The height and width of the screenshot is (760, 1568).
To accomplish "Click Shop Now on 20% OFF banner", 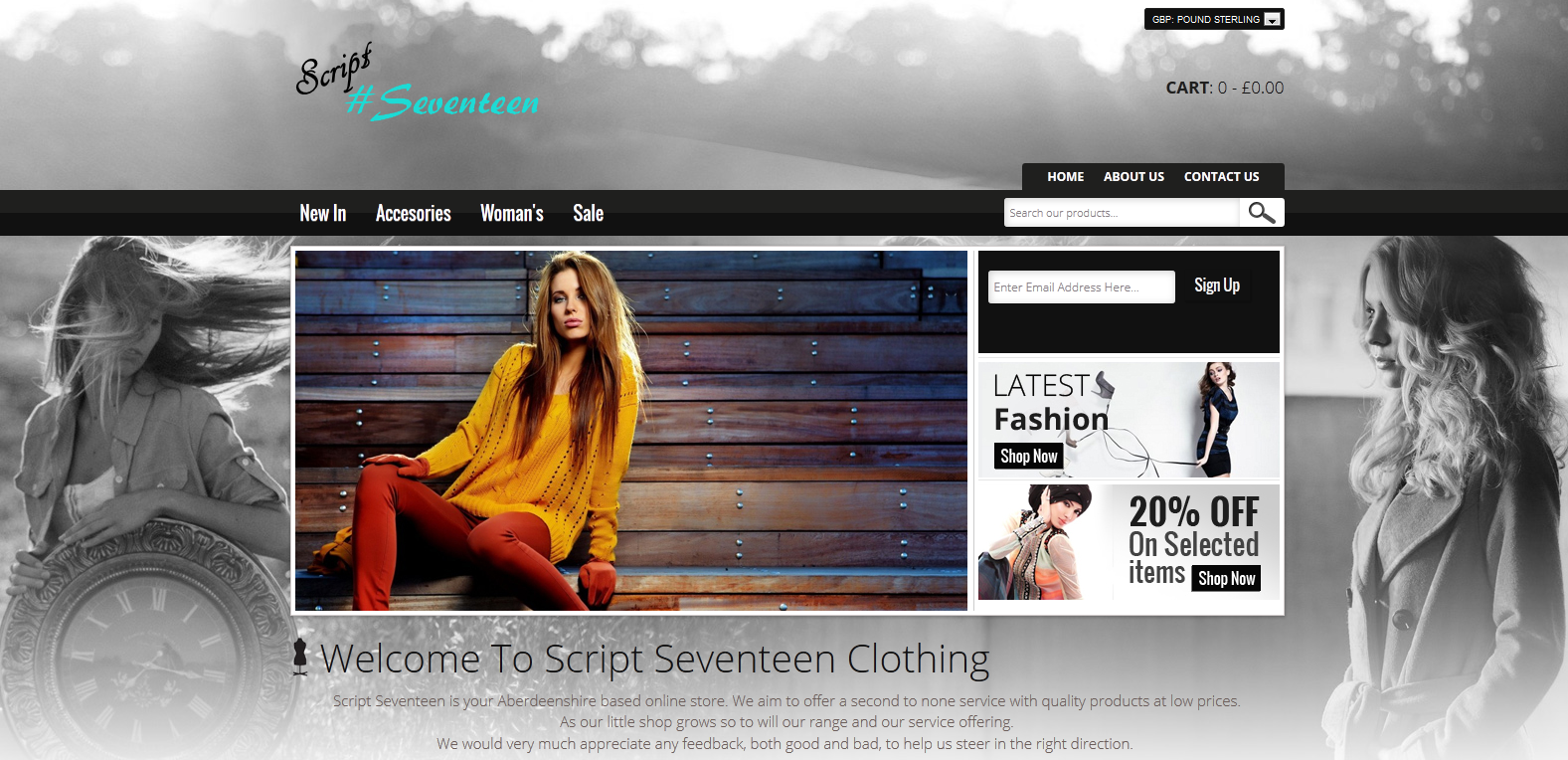I will [x=1226, y=579].
